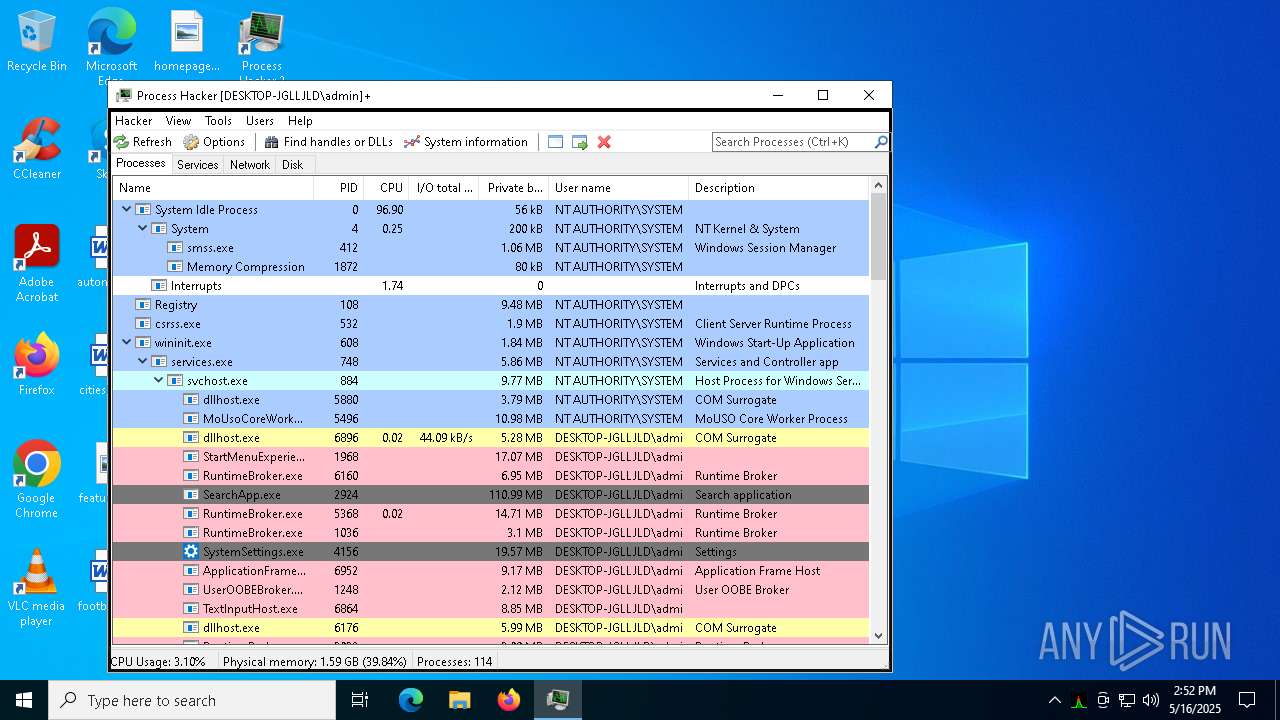Open the Help menu

tap(300, 121)
